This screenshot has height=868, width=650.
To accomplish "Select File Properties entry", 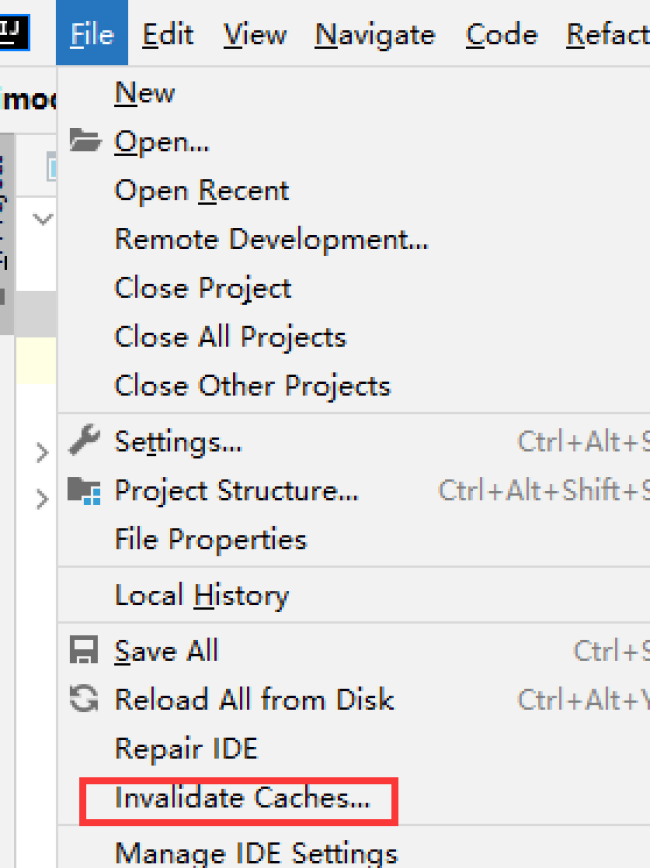I will point(210,540).
